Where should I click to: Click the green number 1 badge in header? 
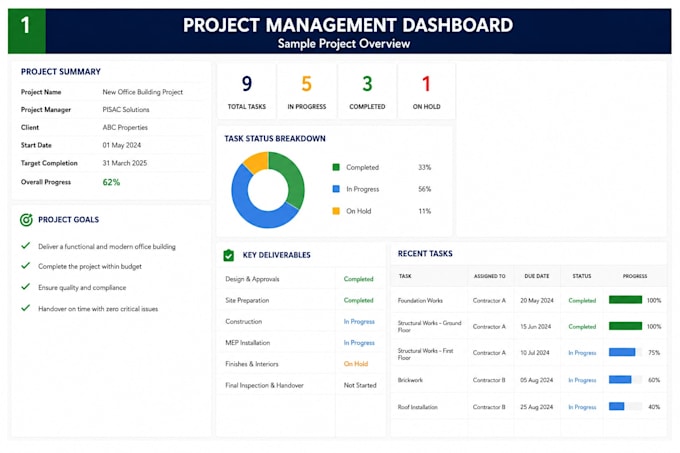pos(26,31)
